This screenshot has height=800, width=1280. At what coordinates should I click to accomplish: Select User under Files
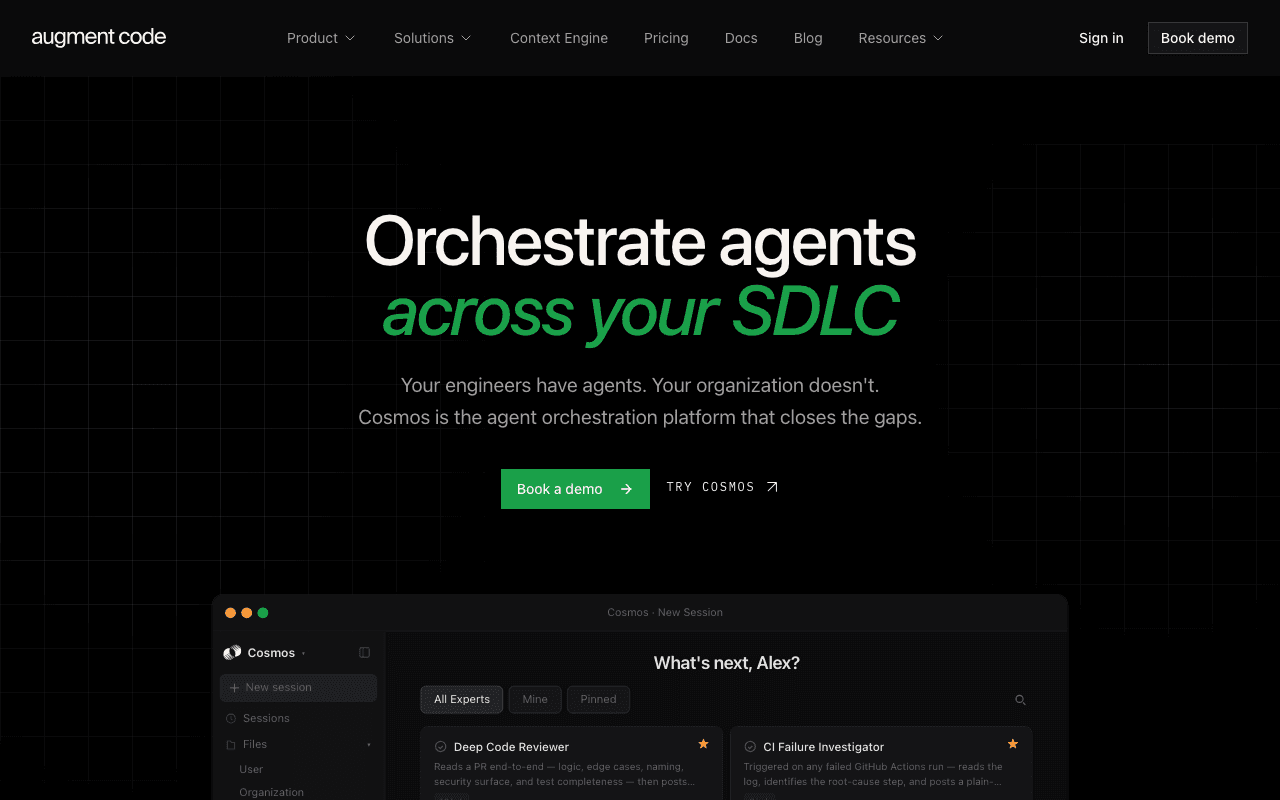pyautogui.click(x=251, y=769)
